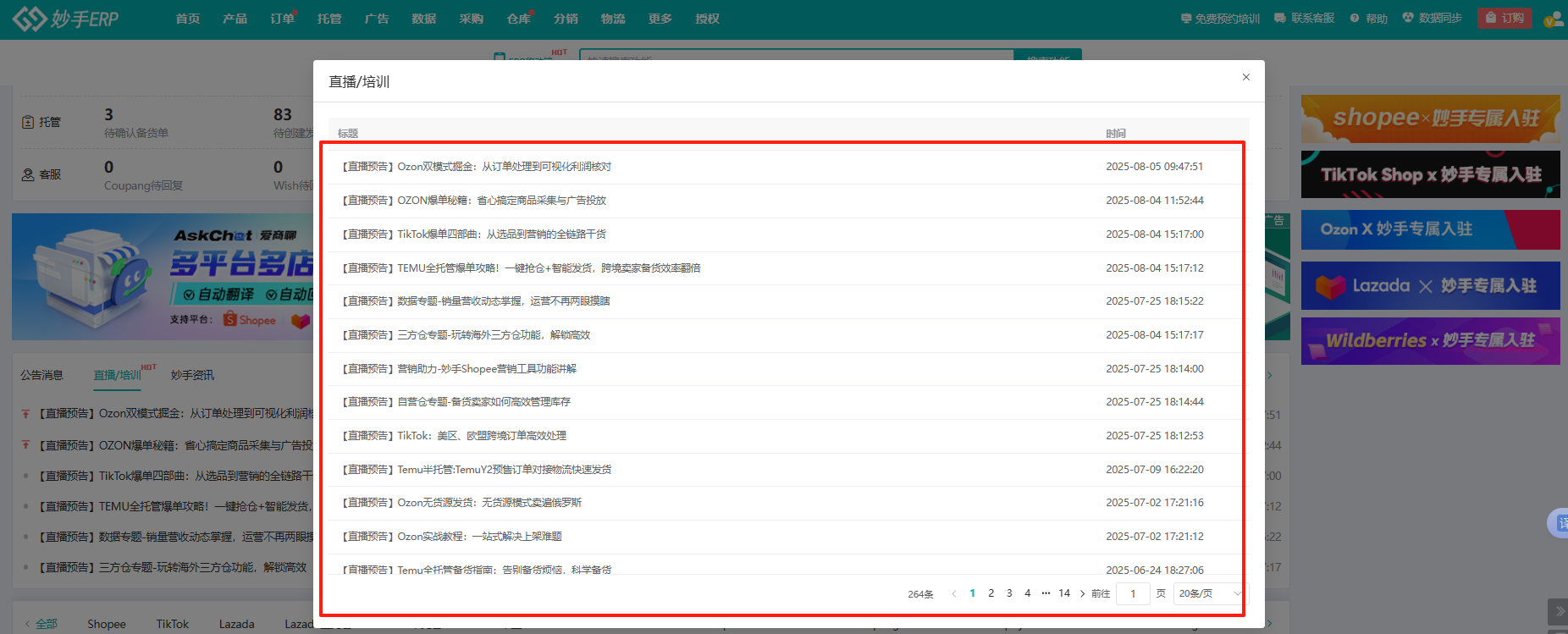Click the floating translate icon at right edge
Image resolution: width=1568 pixels, height=634 pixels.
pos(1560,523)
